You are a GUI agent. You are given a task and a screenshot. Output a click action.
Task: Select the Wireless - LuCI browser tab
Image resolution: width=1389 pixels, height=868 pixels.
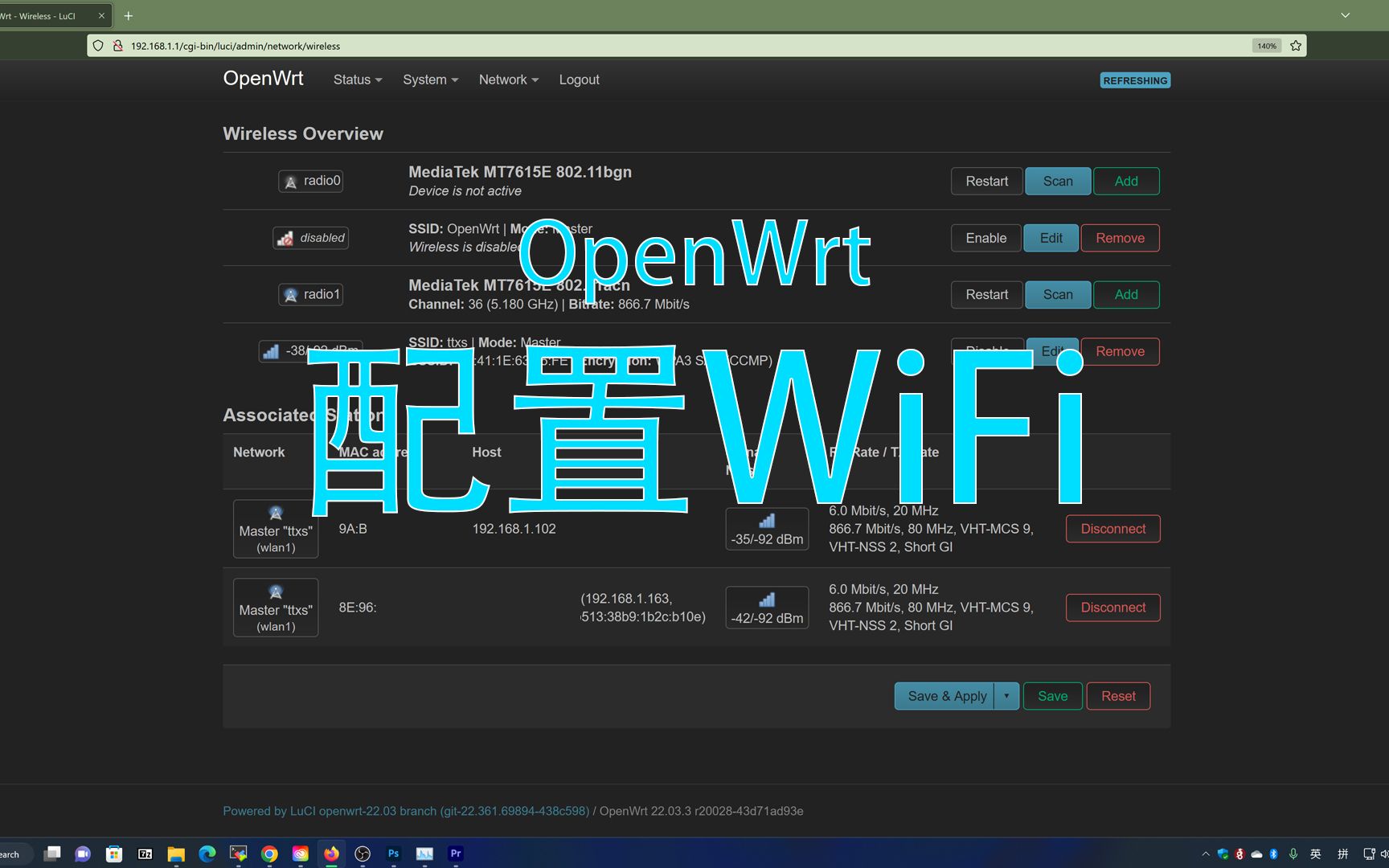pyautogui.click(x=48, y=16)
